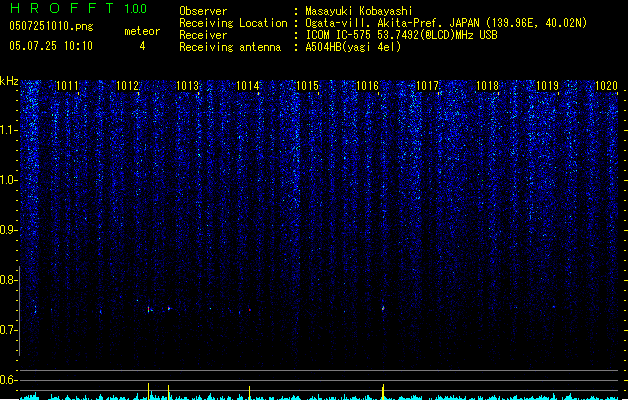Click the 'Observer' field label
The height and width of the screenshot is (400, 629).
[203, 11]
